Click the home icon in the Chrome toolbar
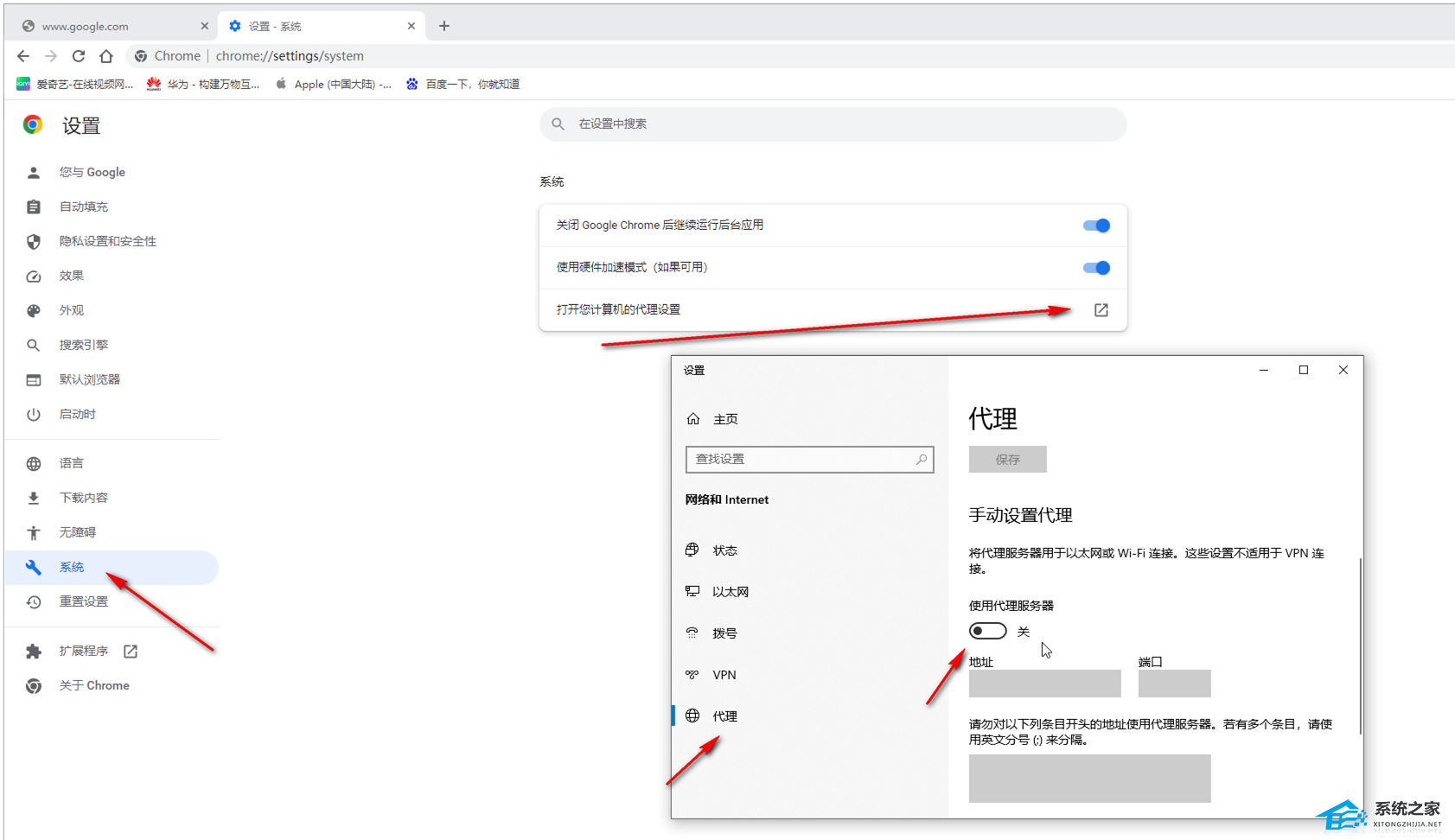 tap(106, 56)
